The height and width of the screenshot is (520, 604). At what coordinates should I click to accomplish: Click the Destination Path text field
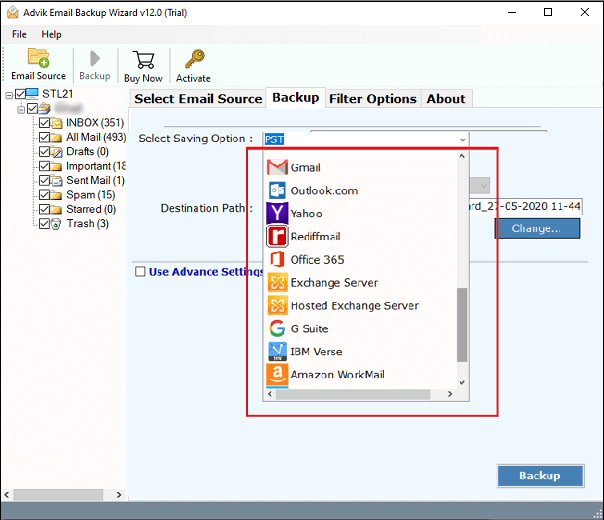click(525, 206)
